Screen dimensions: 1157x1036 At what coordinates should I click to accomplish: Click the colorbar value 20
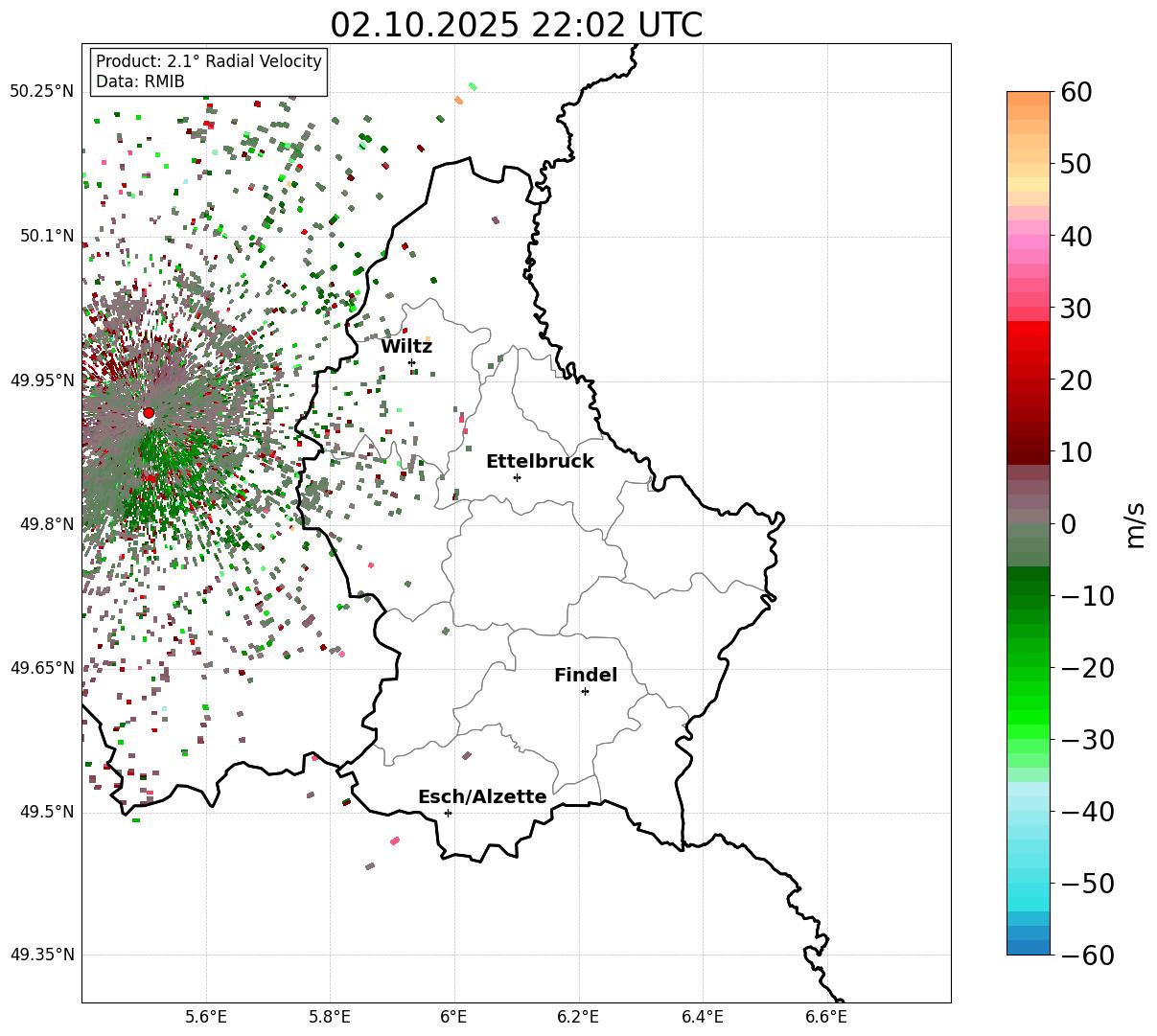coord(1076,380)
